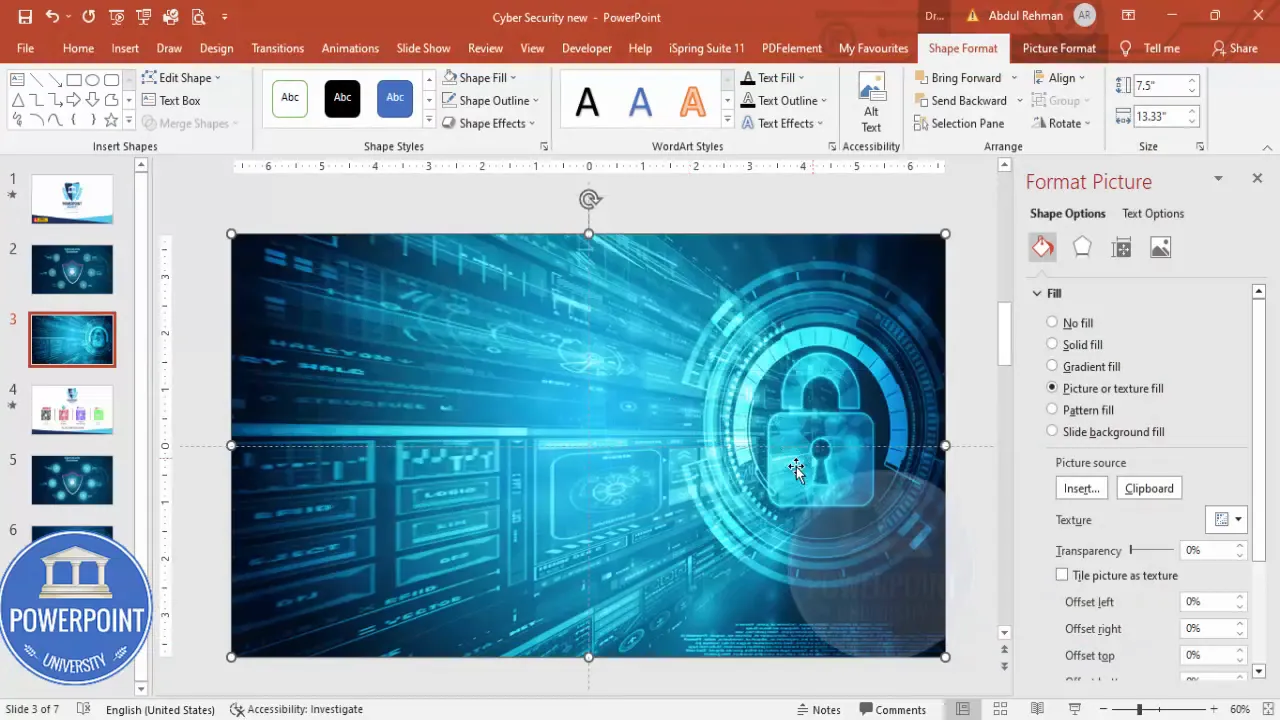Select the Solid fill radio option
This screenshot has height=720, width=1280.
(1052, 344)
